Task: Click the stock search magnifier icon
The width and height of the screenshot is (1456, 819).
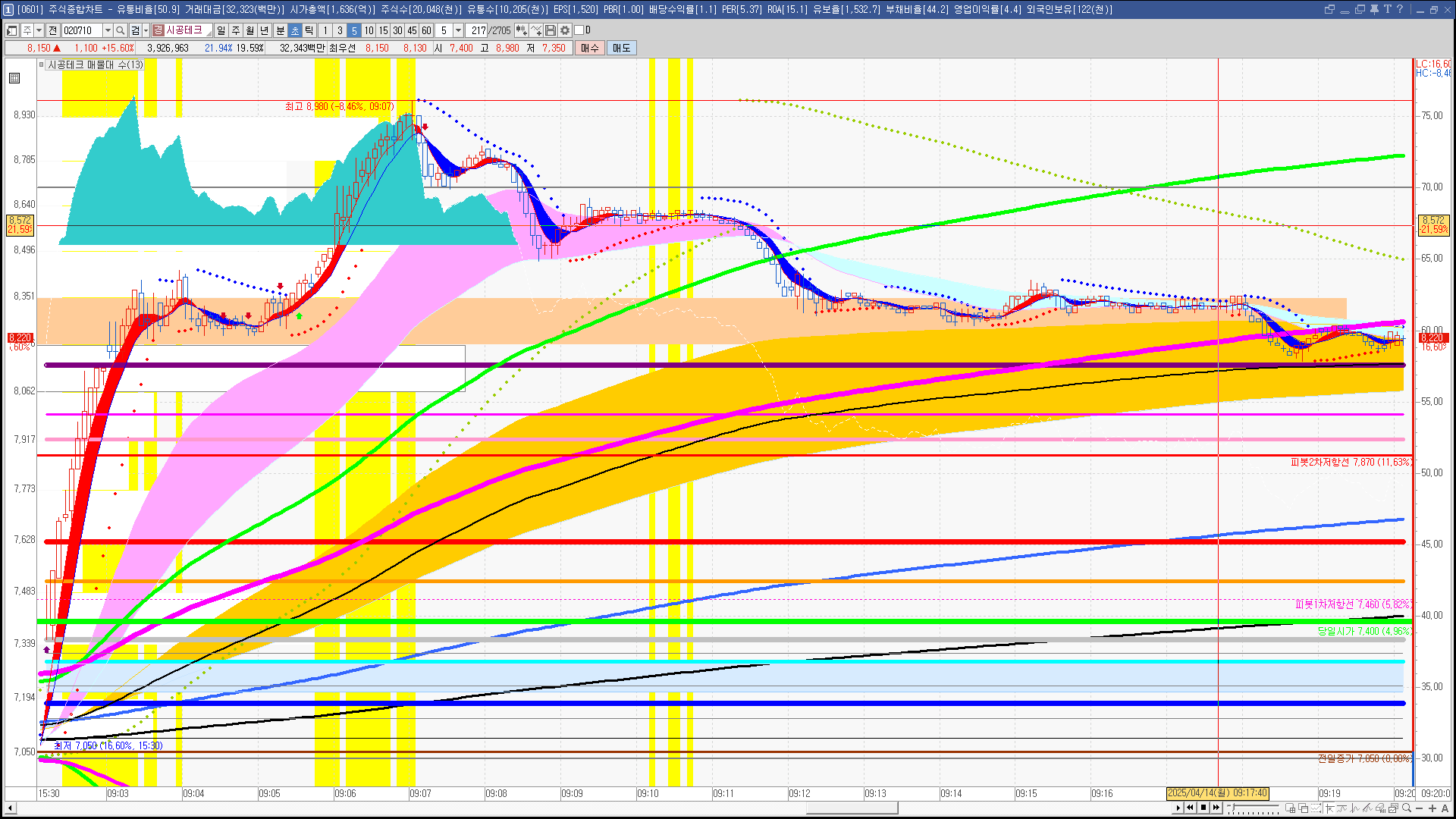Action: [x=120, y=30]
